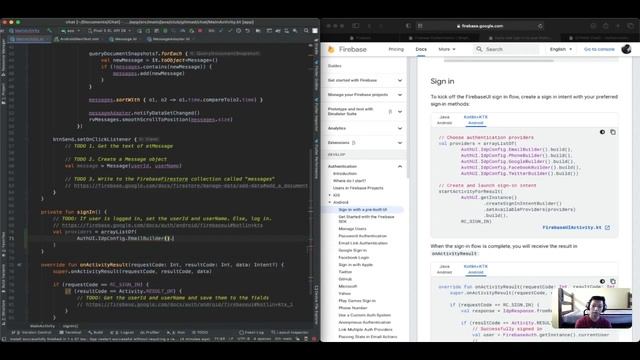
Task: Click Android Studio's search everywhere magnifier icon
Action: (x=306, y=31)
